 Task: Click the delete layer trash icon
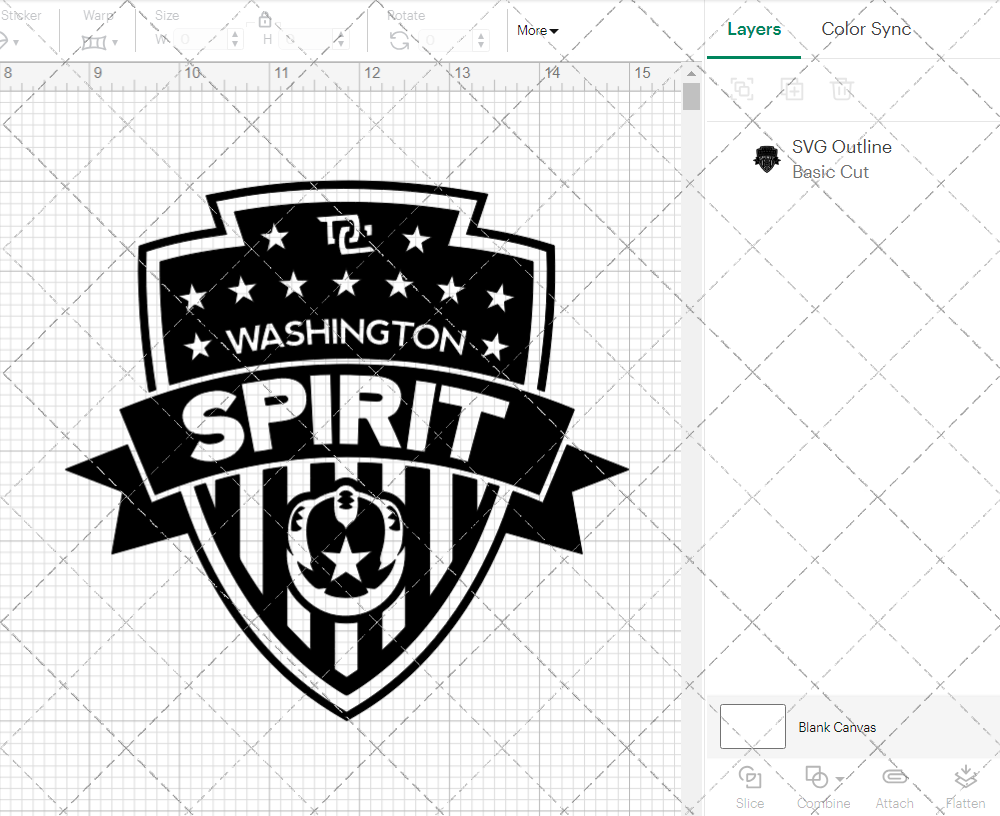click(843, 89)
